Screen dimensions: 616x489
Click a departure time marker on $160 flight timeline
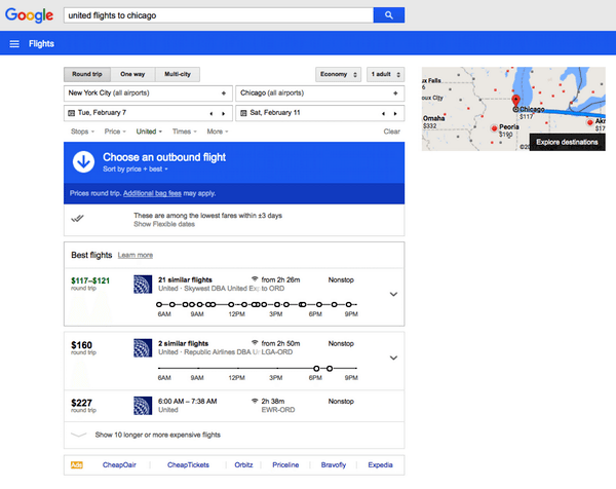click(x=316, y=369)
